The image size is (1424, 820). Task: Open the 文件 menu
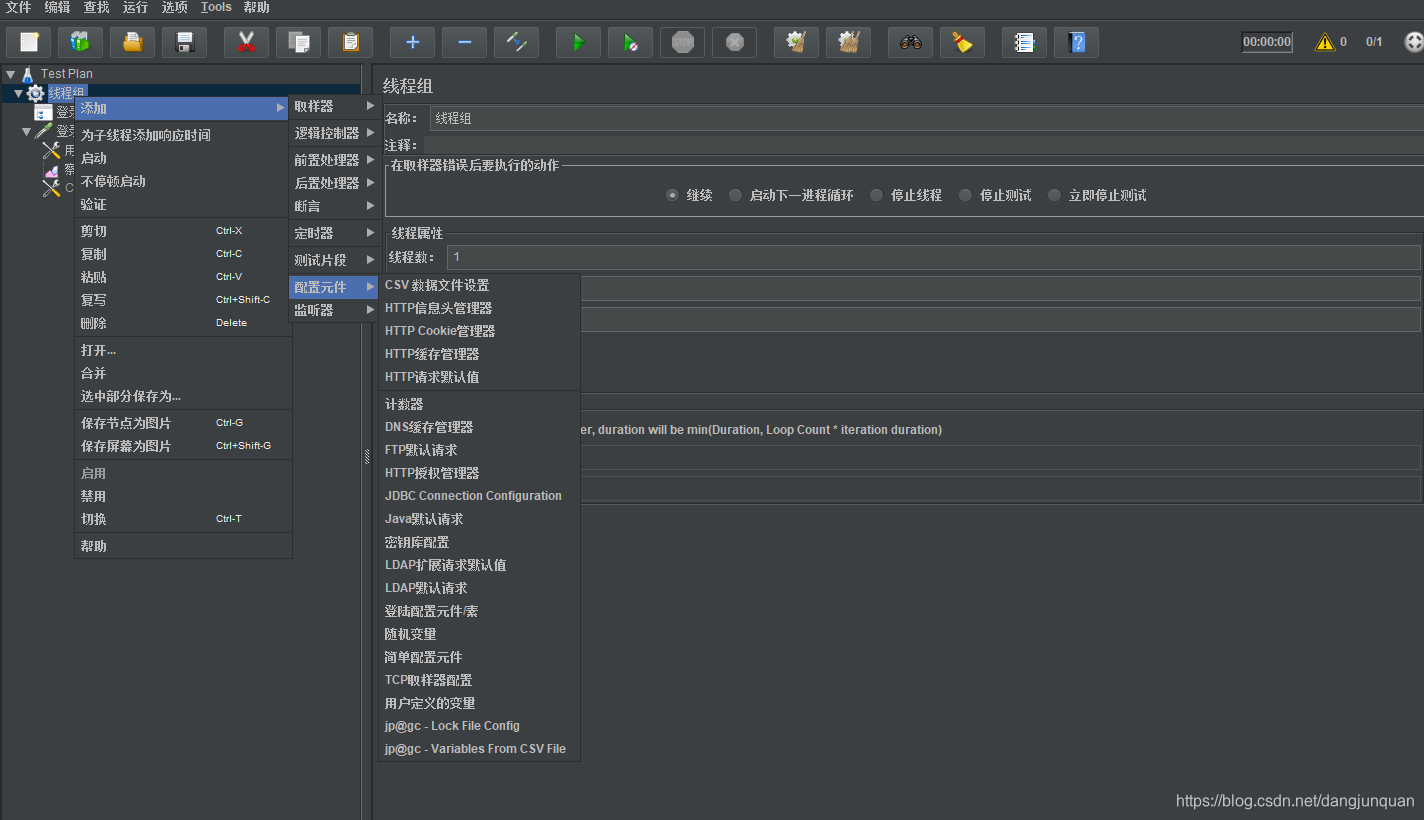[x=18, y=7]
